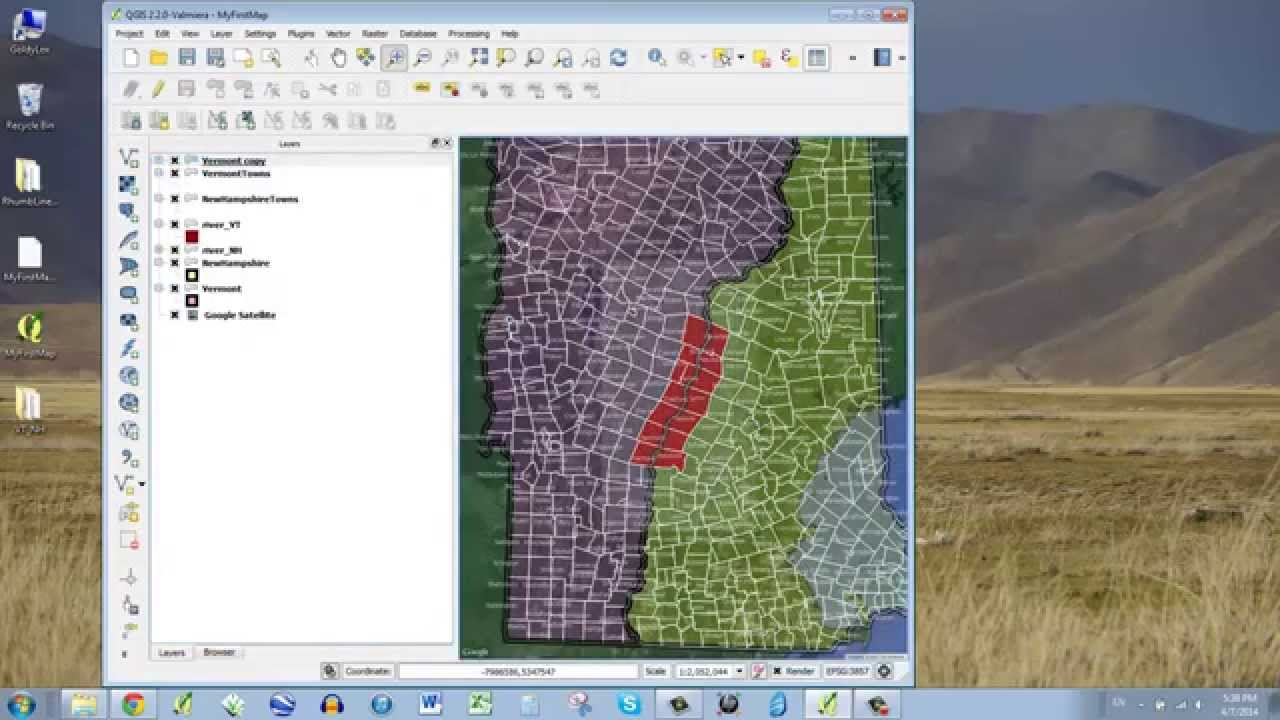Click the Add SpatiaLite Layer icon
This screenshot has width=1280, height=720.
coord(128,240)
